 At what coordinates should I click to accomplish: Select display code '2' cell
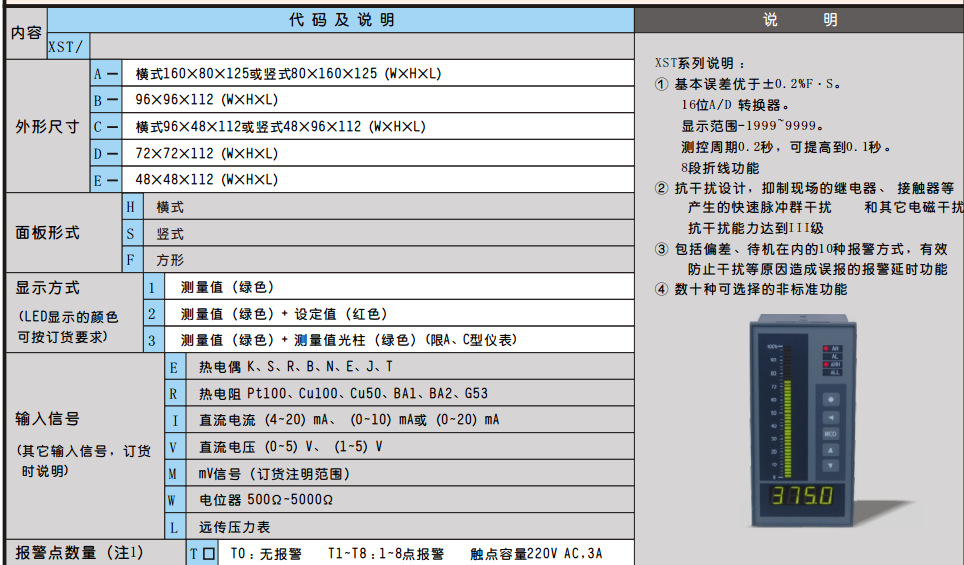pos(153,314)
